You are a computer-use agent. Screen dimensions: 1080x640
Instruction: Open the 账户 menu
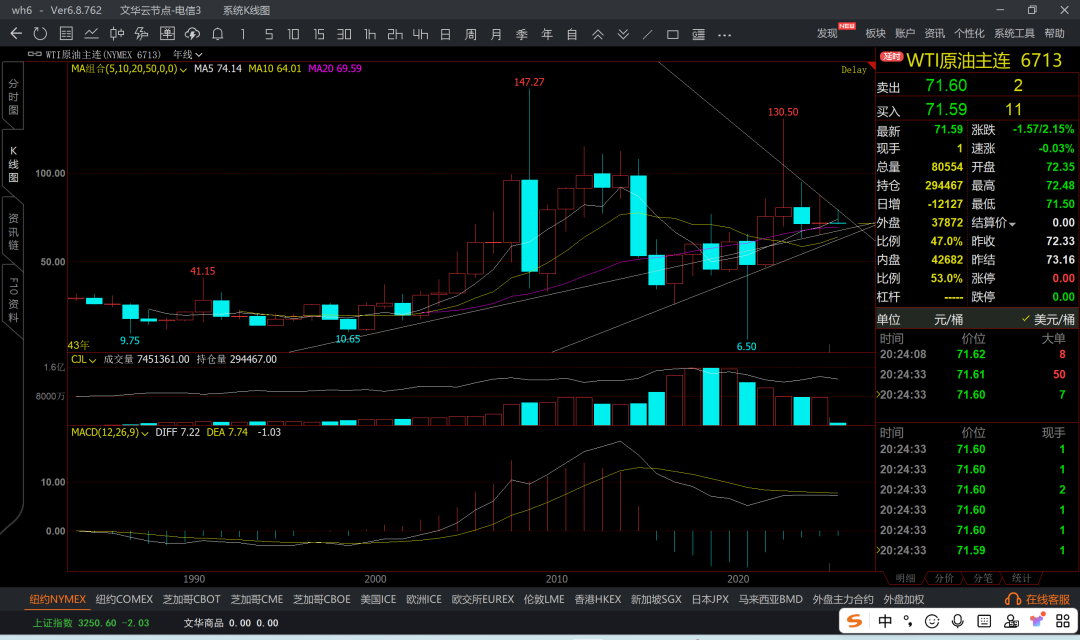pyautogui.click(x=905, y=33)
